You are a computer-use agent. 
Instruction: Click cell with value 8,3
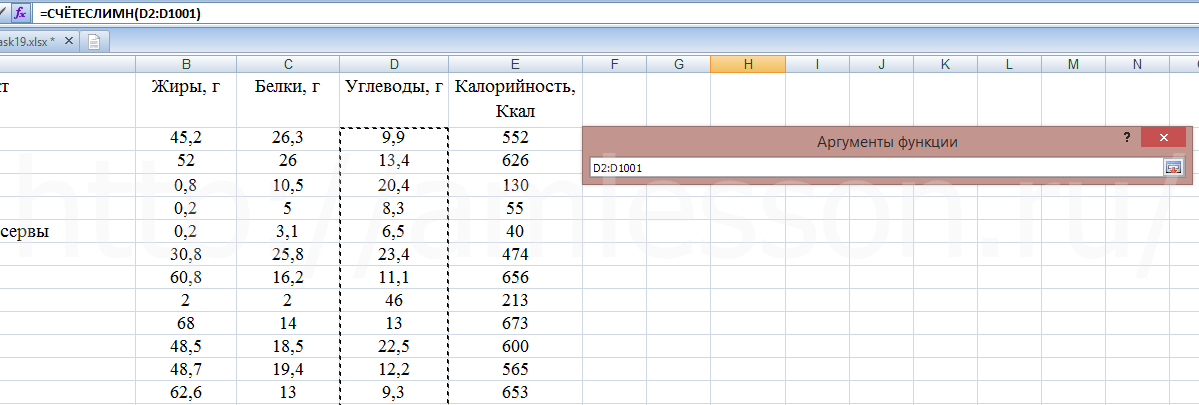[x=394, y=208]
